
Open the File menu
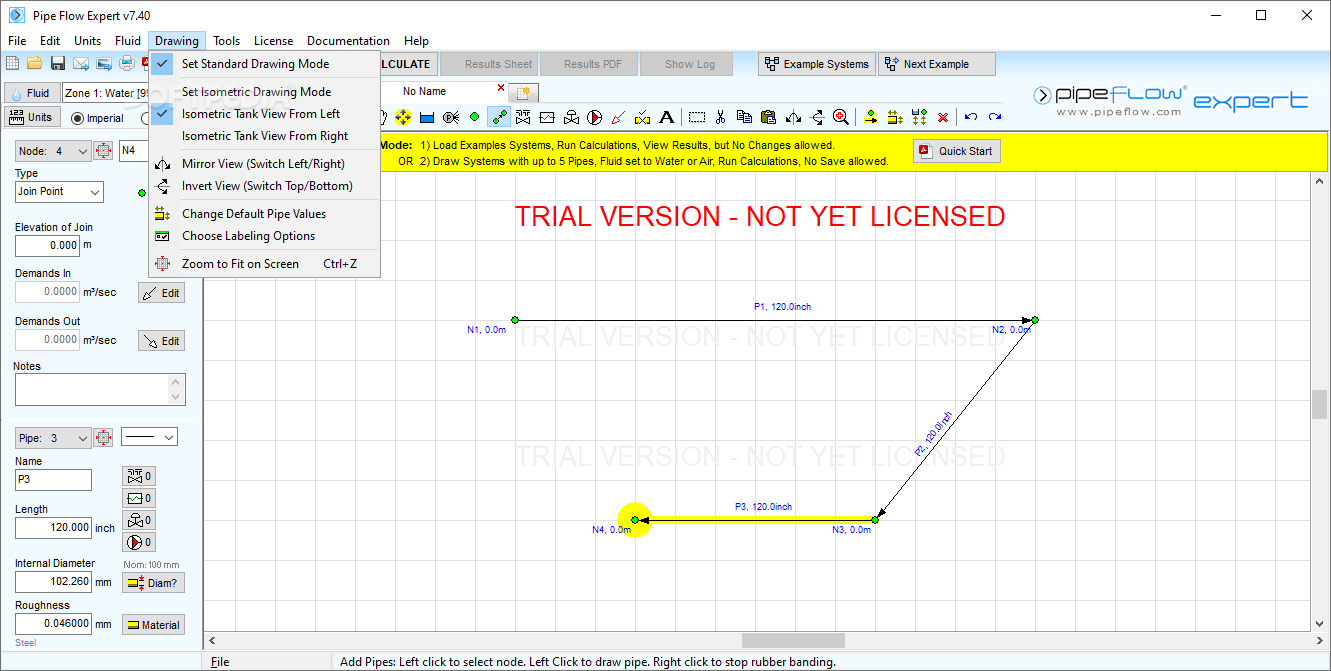click(17, 41)
